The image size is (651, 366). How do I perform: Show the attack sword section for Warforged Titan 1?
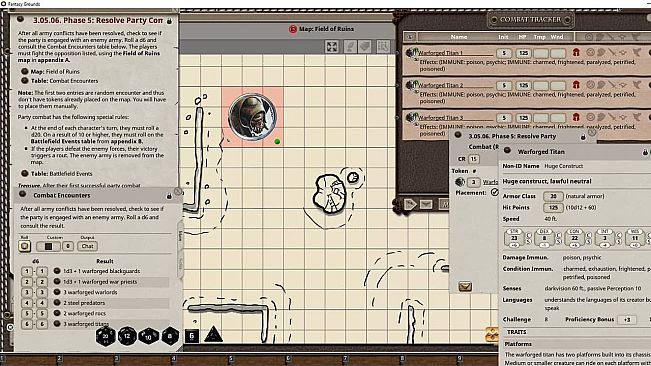point(612,52)
